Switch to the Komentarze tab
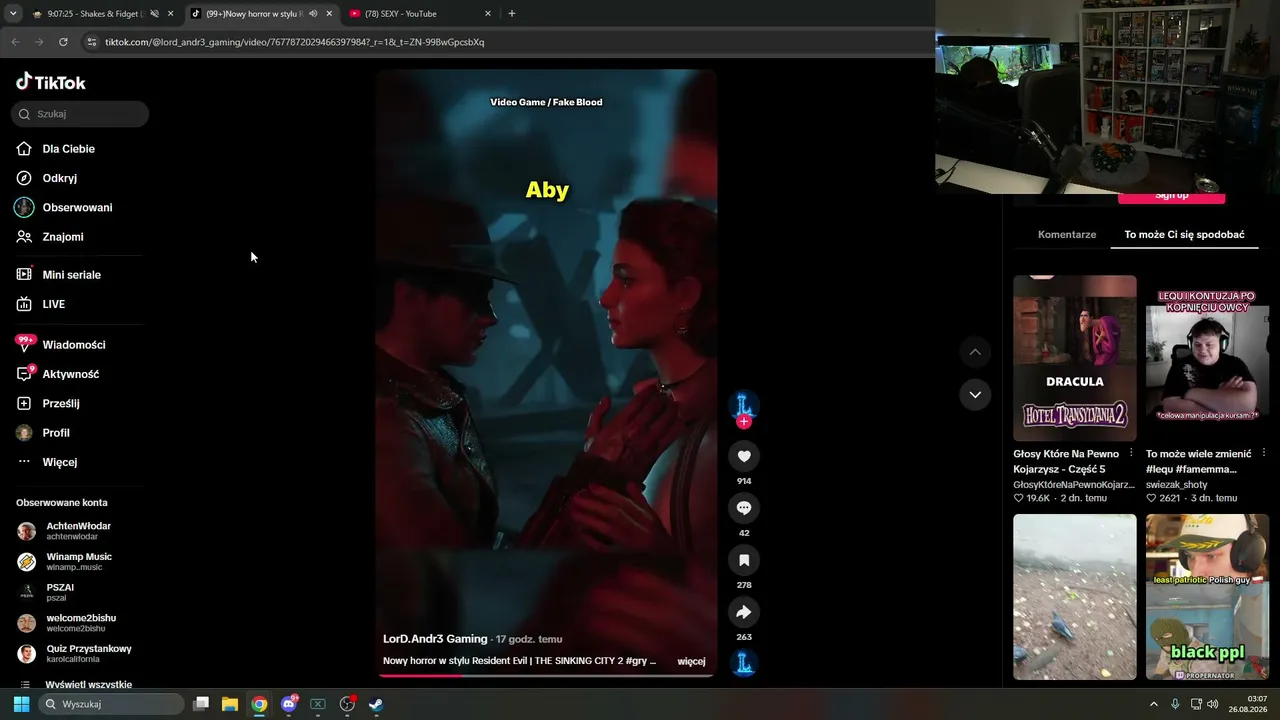Screen dimensions: 1280x720 pos(1067,235)
